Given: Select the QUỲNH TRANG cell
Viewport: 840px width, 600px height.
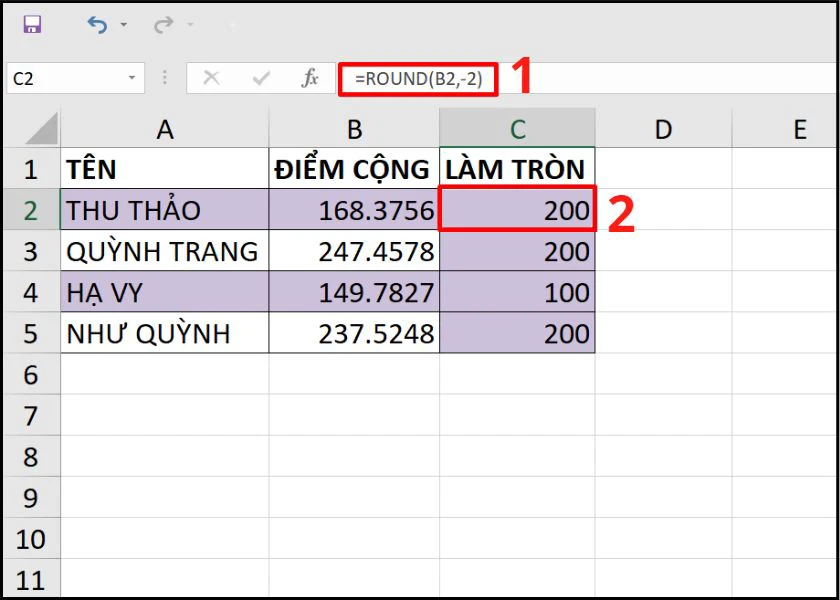Looking at the screenshot, I should pos(164,251).
